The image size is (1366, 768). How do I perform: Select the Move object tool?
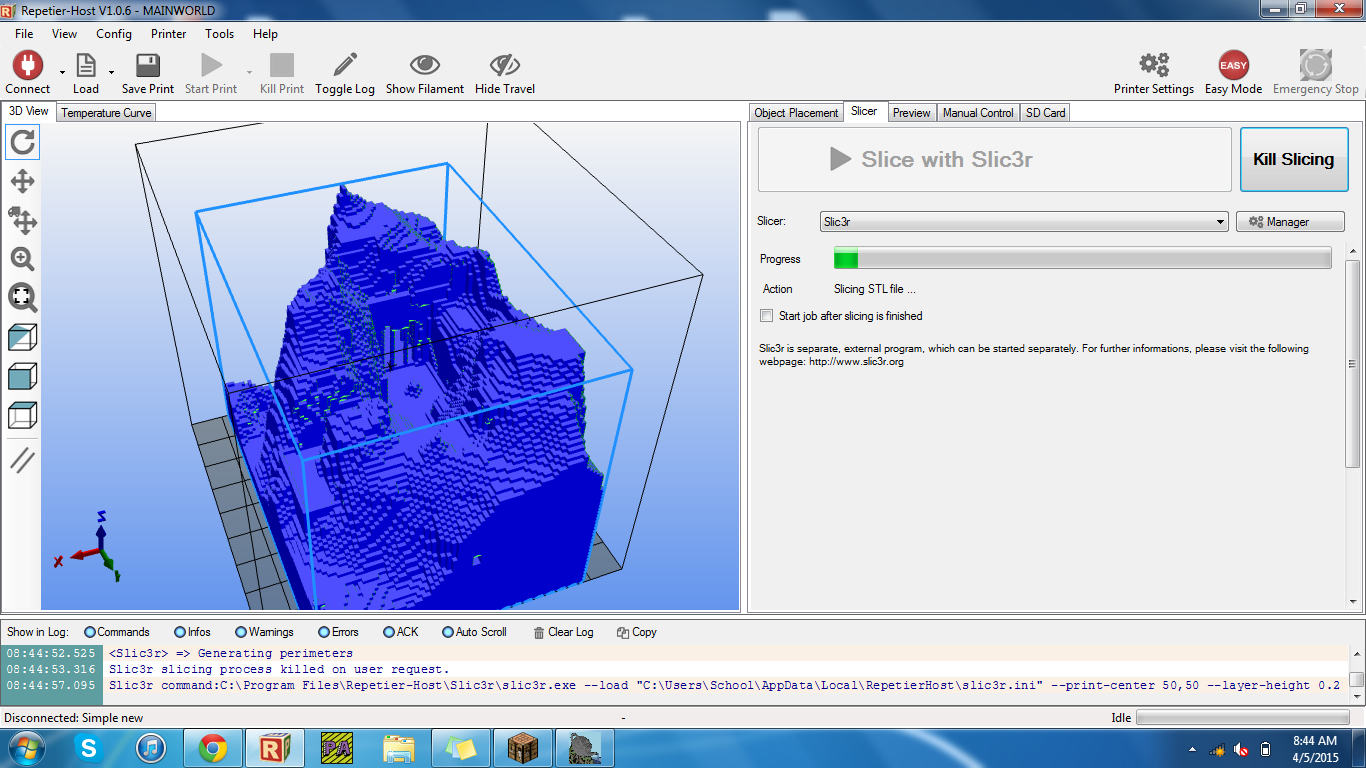22,220
